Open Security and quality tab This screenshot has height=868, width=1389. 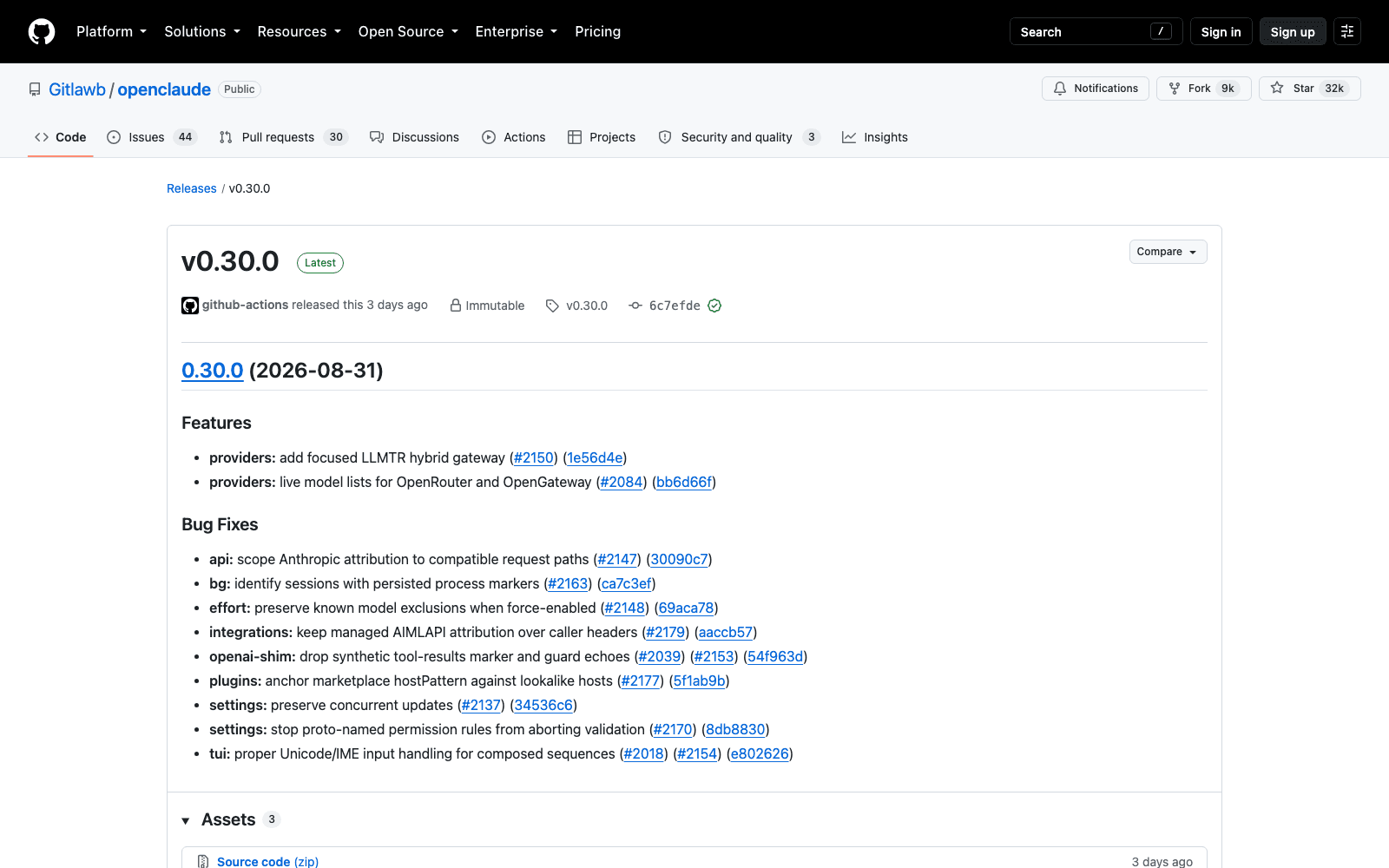pyautogui.click(x=739, y=137)
